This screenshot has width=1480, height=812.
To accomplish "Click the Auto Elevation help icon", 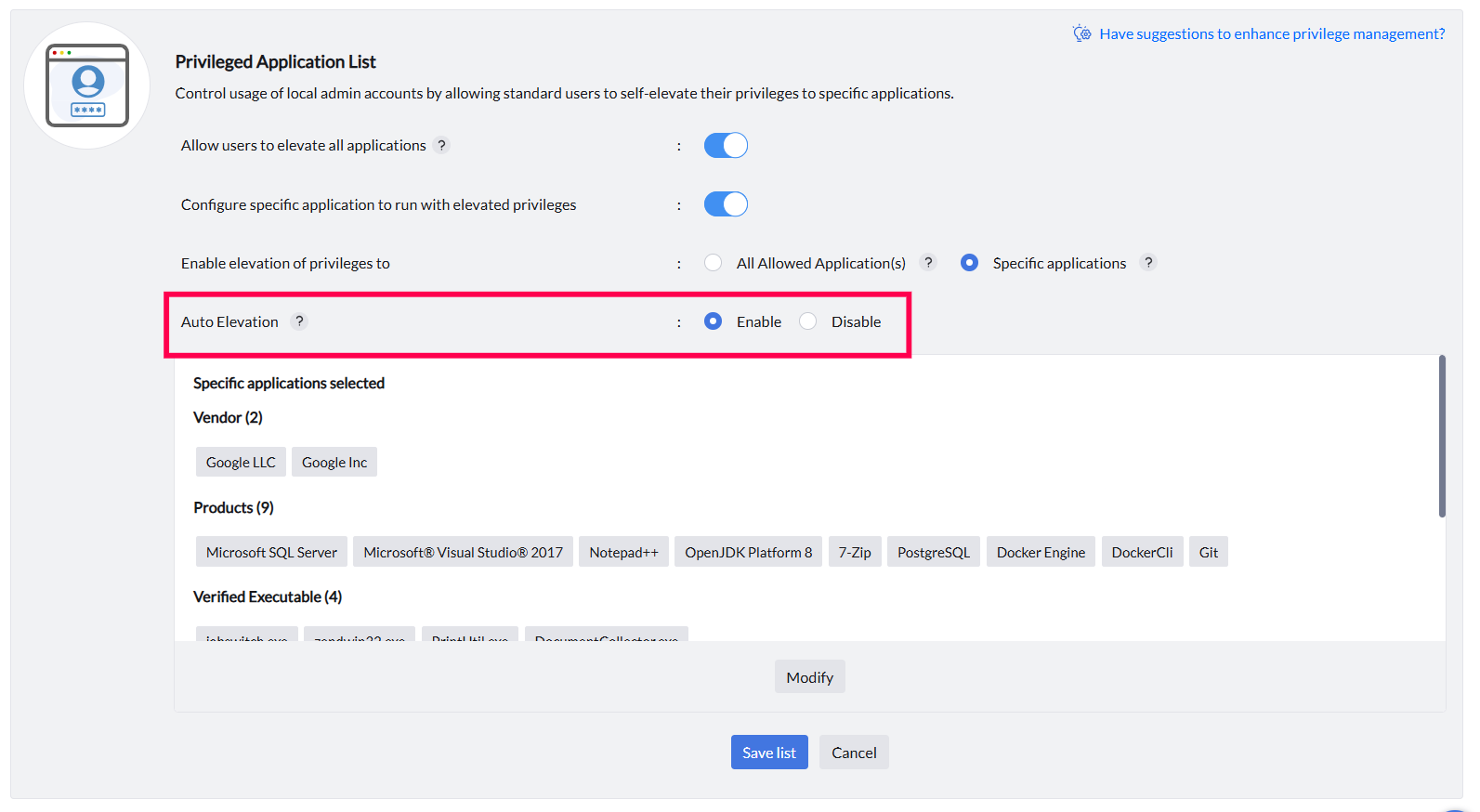I will coord(299,321).
